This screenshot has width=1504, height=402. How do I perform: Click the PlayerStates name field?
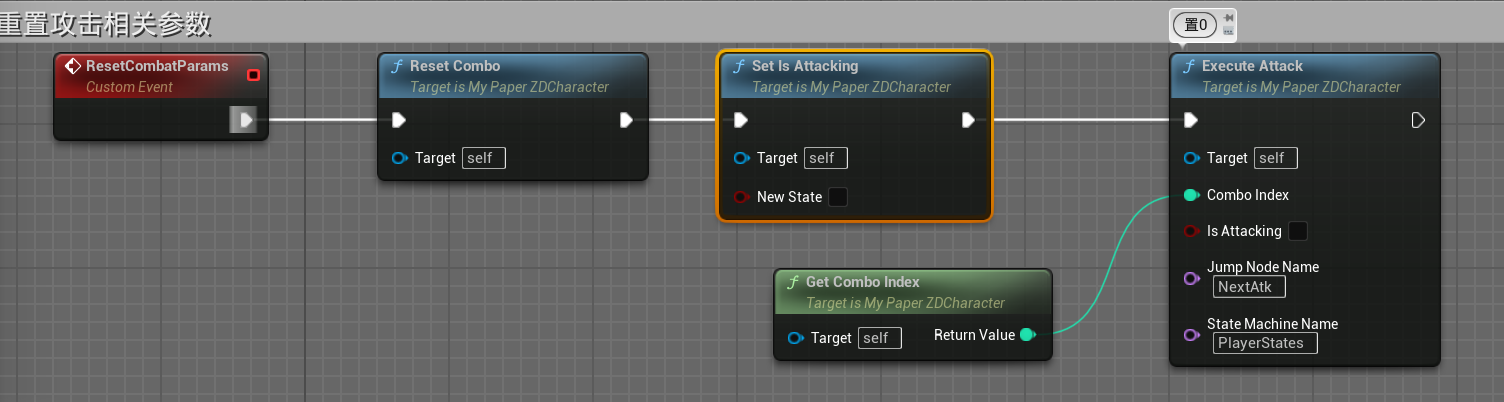(1265, 343)
